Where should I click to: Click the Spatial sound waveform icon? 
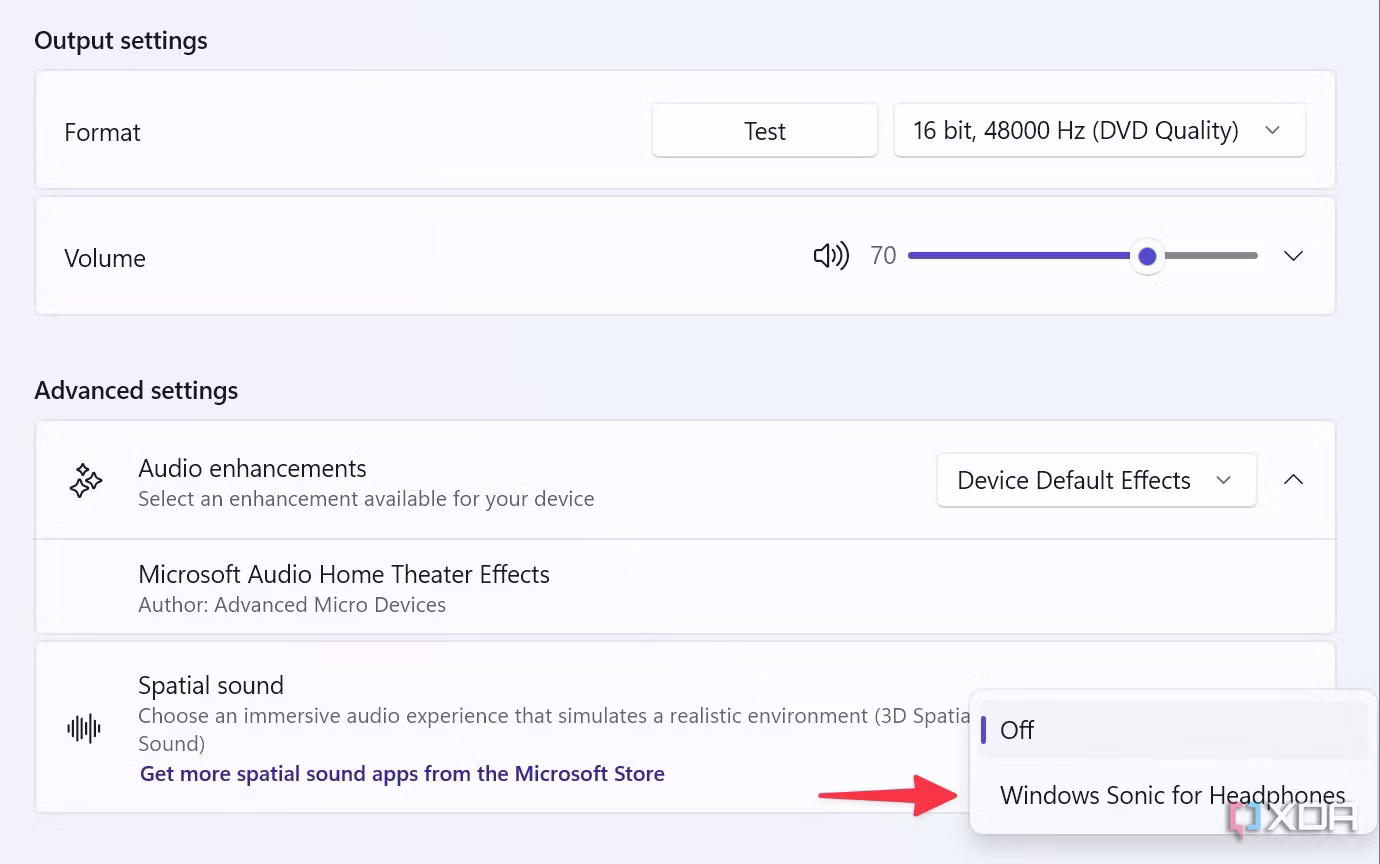click(x=84, y=728)
